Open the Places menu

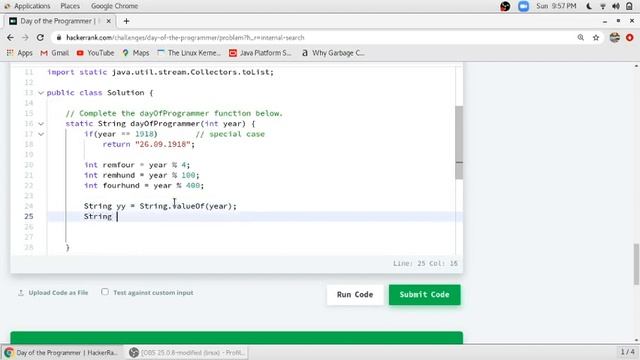(70, 6)
